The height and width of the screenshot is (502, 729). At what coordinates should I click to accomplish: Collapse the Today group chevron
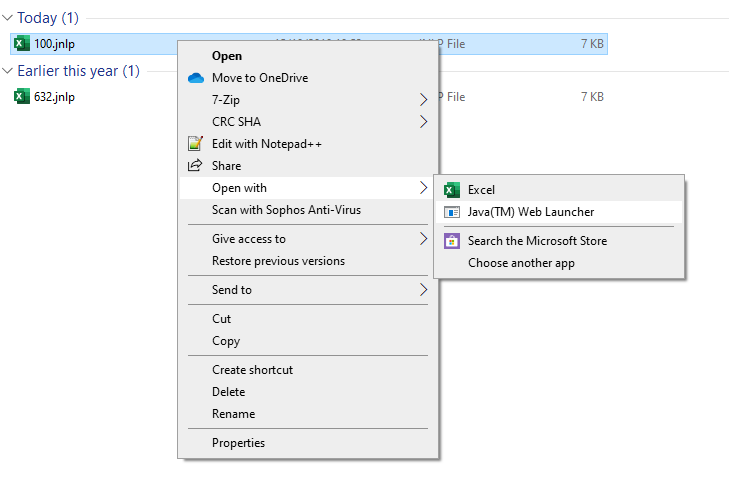pos(7,18)
